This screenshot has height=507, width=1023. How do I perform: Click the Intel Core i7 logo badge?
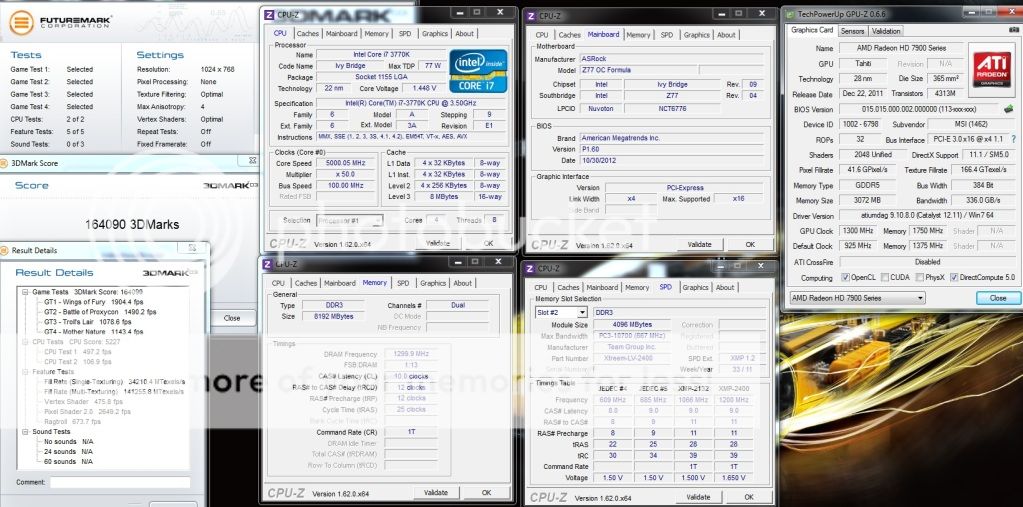click(477, 70)
